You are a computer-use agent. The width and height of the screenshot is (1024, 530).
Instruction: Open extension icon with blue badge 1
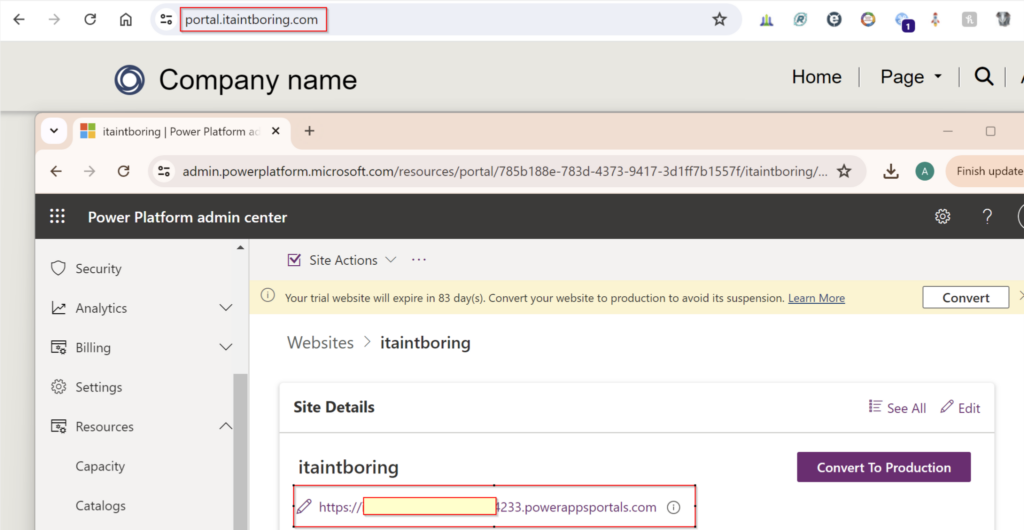click(903, 21)
